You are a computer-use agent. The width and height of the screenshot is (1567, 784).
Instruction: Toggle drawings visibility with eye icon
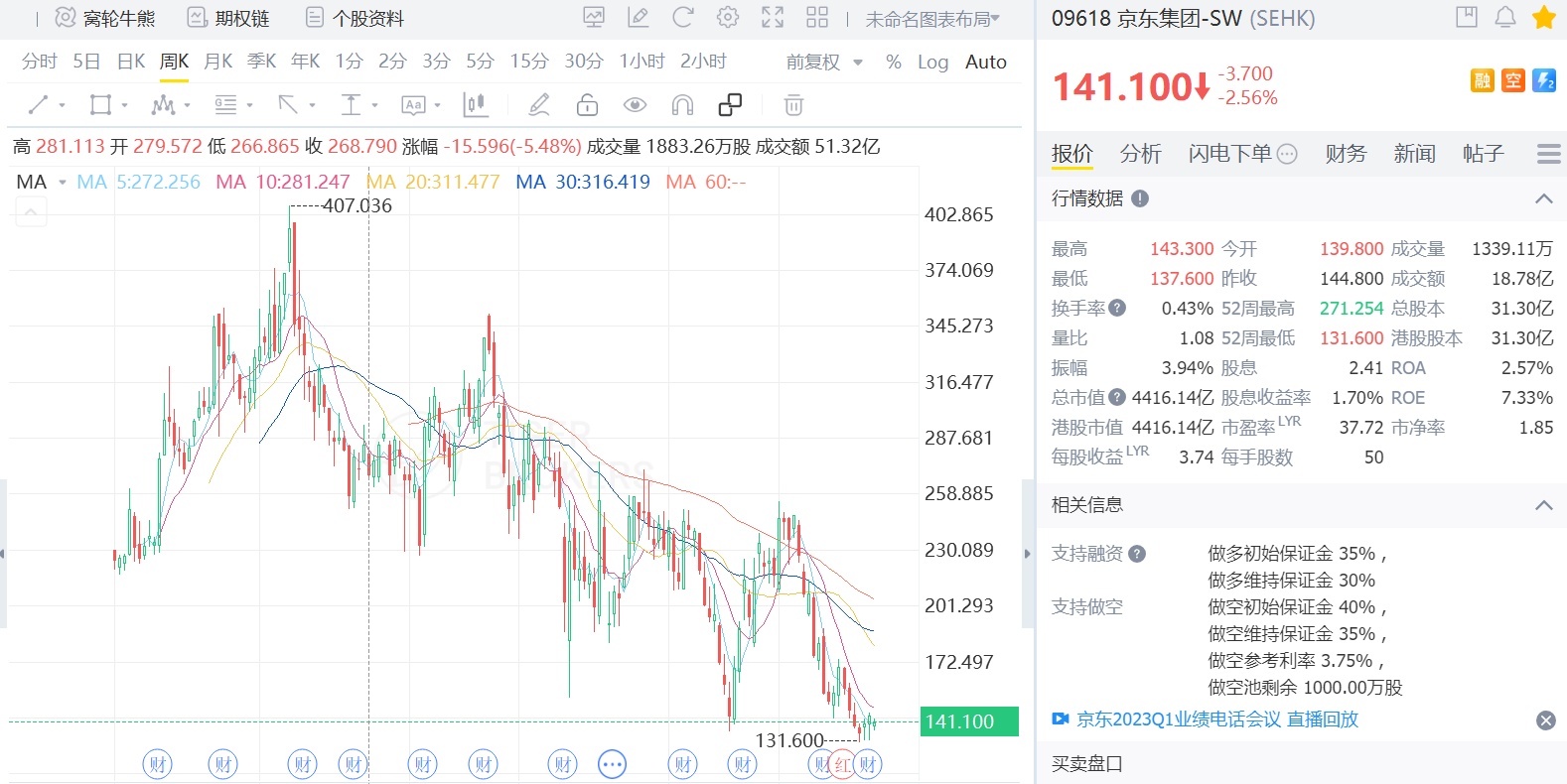635,104
